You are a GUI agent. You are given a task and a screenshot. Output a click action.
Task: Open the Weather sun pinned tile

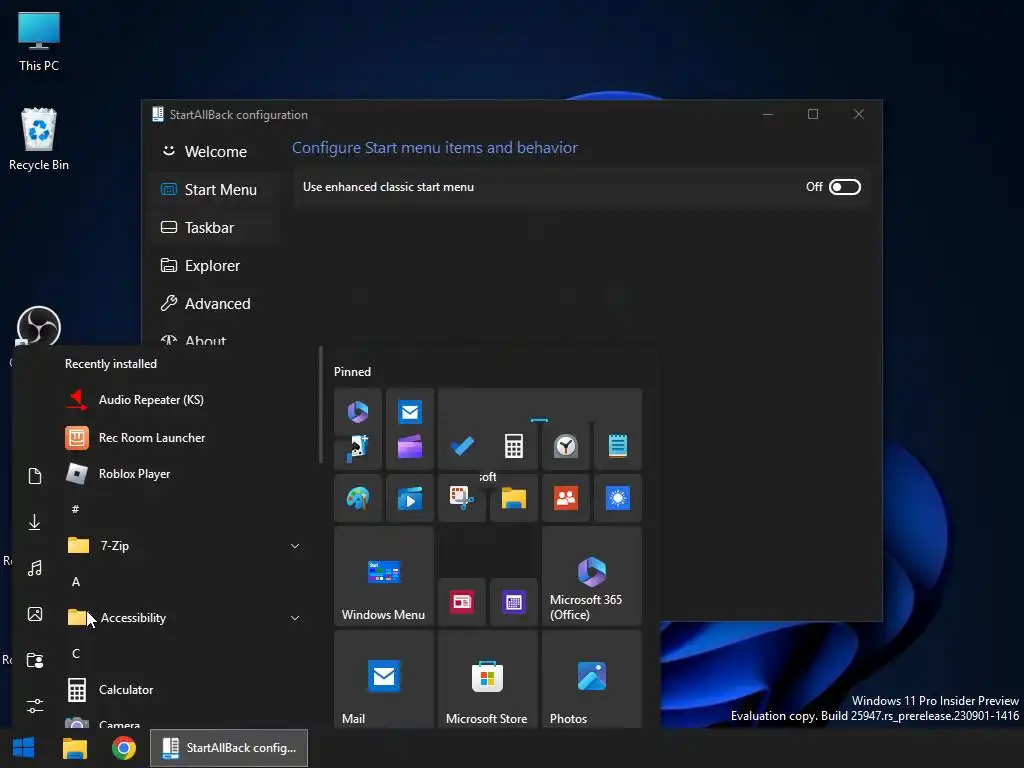[x=618, y=498]
